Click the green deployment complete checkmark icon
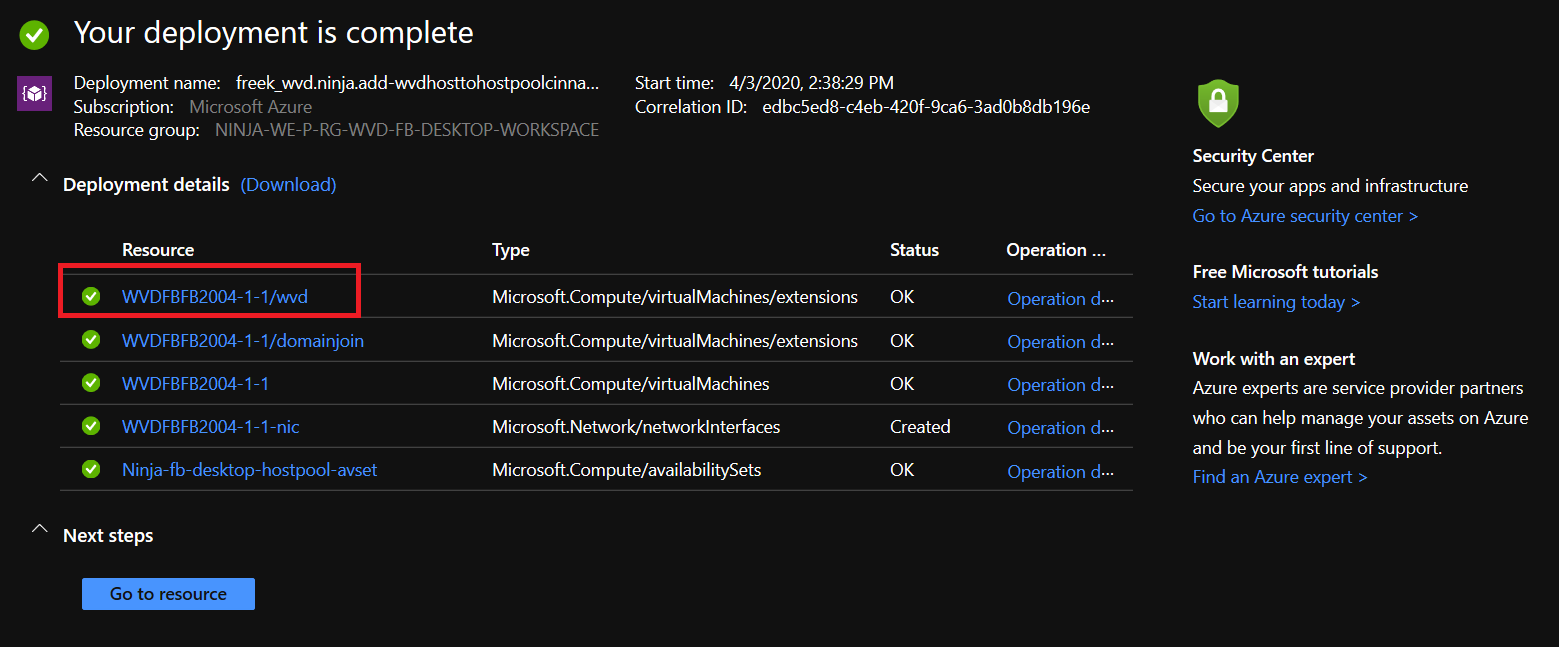The height and width of the screenshot is (647, 1559). coord(34,35)
